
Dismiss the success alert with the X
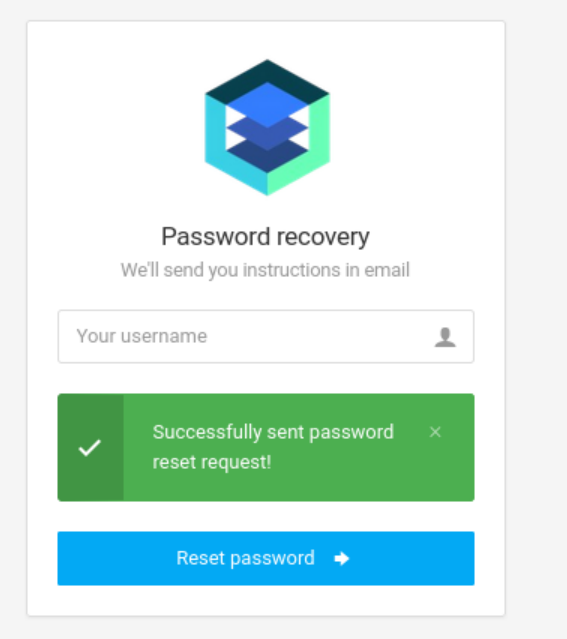click(435, 432)
